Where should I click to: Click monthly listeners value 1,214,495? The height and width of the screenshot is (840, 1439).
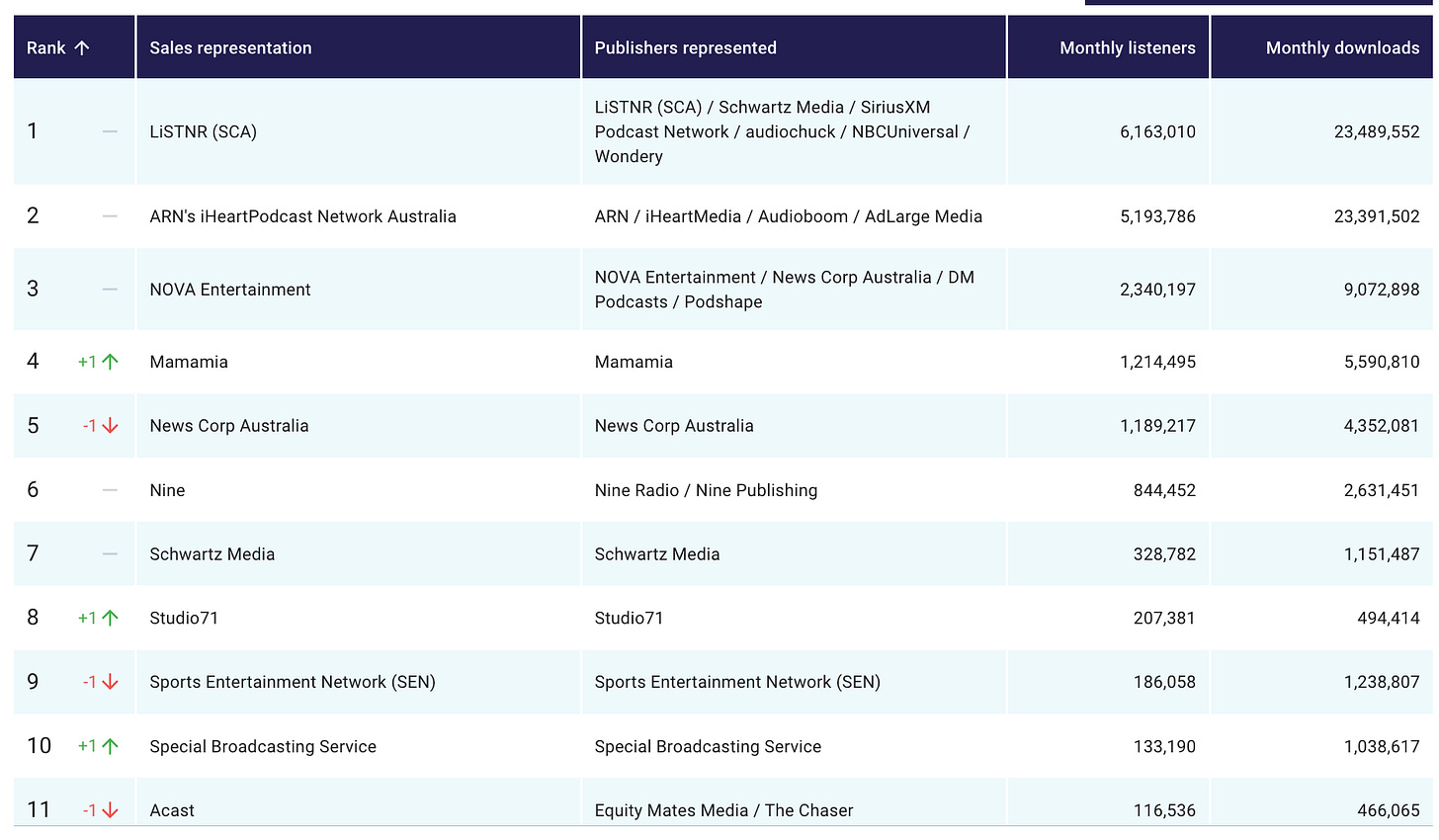1157,362
